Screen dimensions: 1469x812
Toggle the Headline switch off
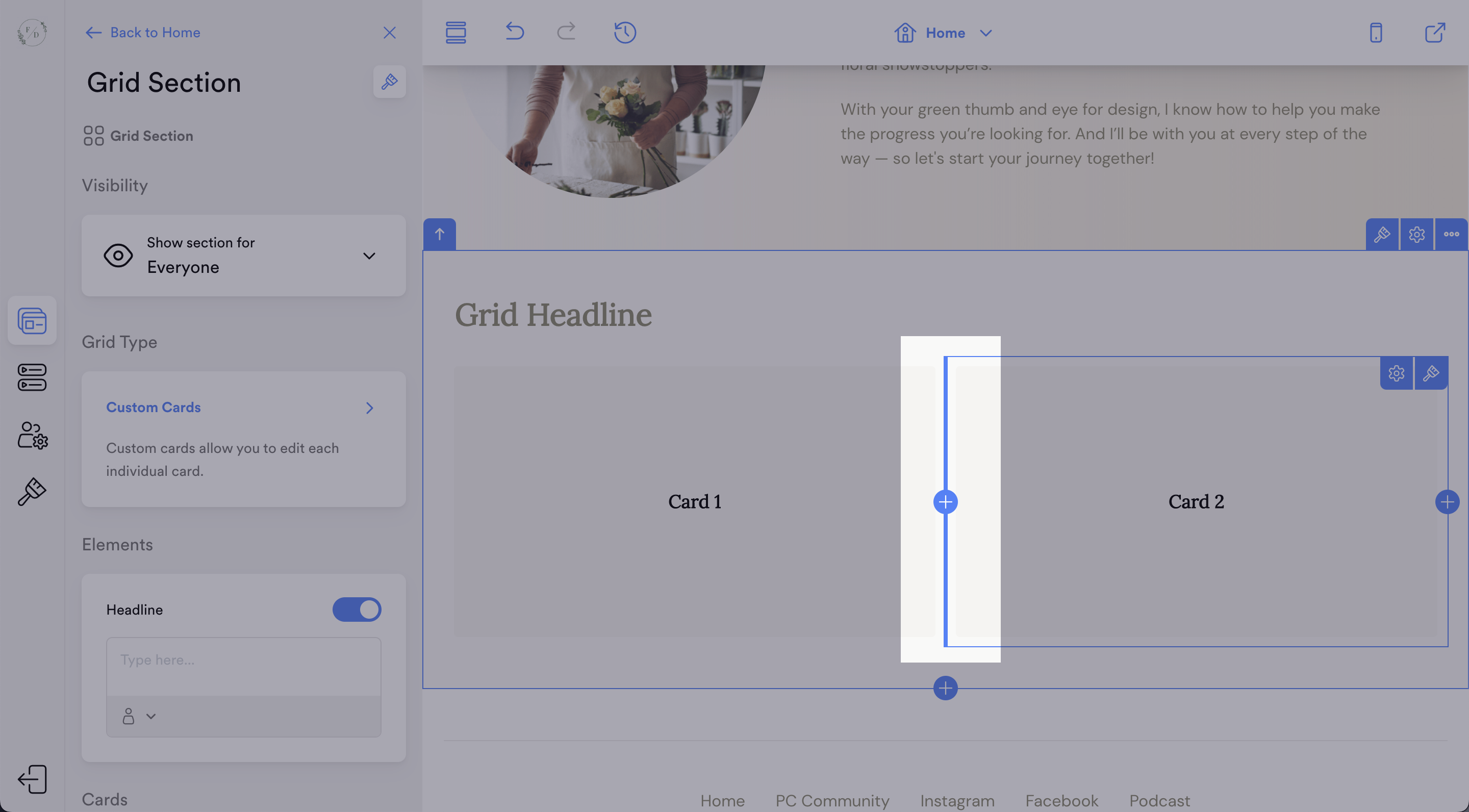[357, 609]
